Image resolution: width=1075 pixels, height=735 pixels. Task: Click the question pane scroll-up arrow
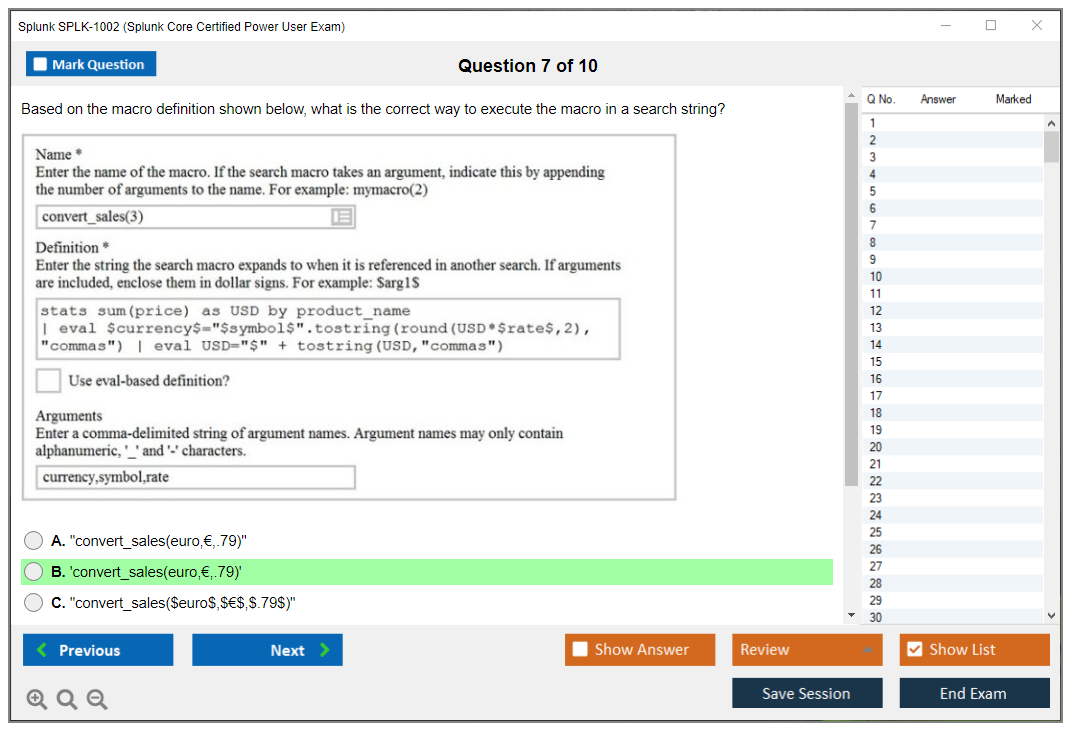click(851, 95)
